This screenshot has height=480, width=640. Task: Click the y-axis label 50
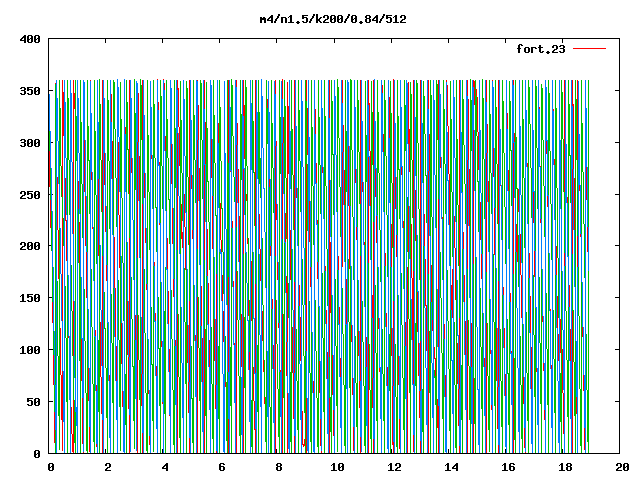coord(34,402)
